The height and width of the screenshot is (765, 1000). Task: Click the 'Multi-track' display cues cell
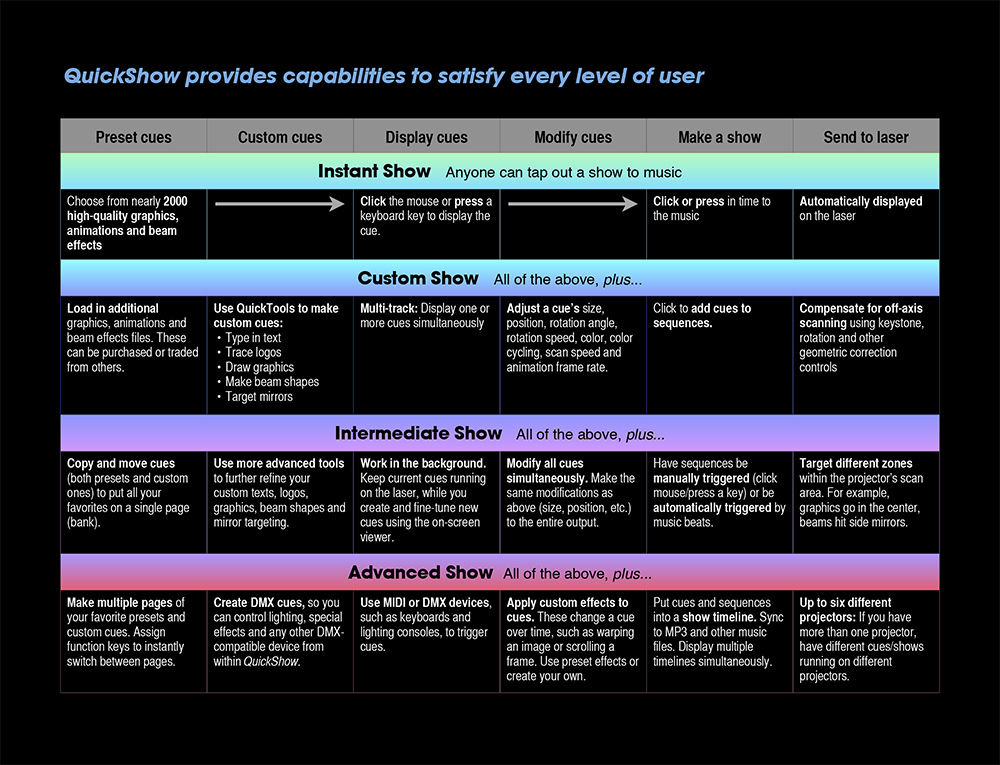[426, 316]
